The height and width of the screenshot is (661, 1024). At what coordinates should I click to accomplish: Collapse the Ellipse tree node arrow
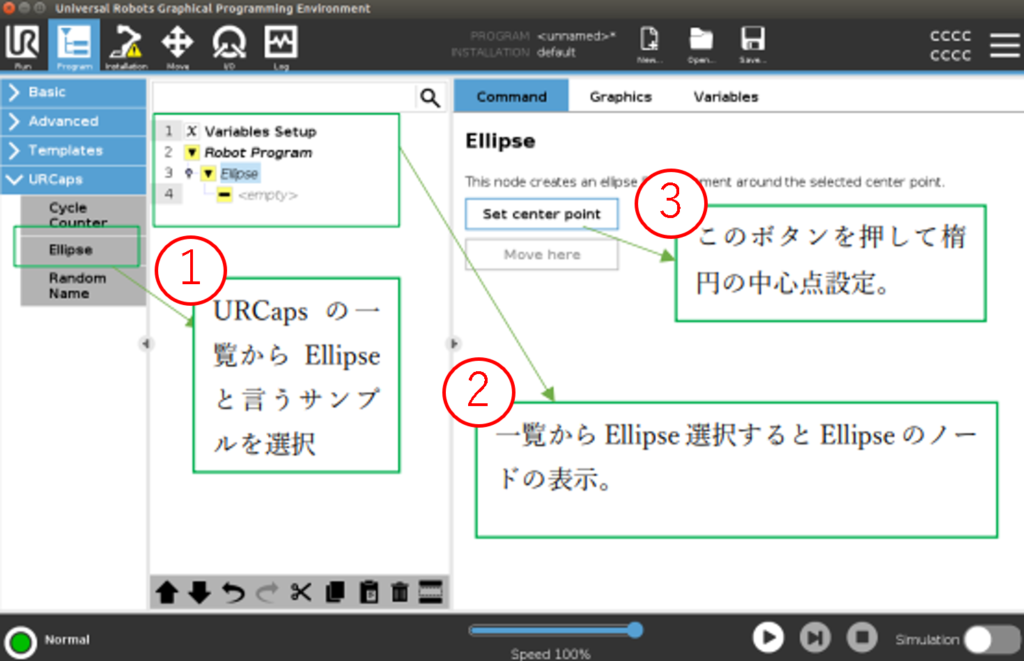point(208,174)
